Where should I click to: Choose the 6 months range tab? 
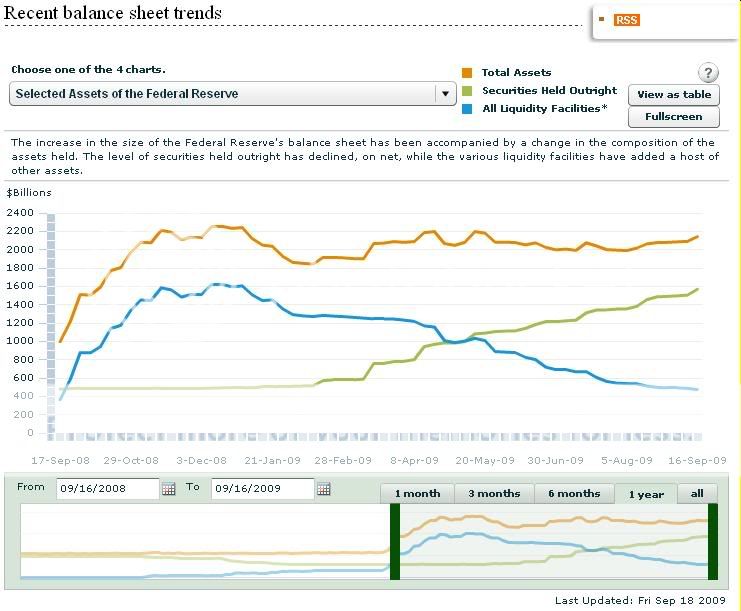pyautogui.click(x=574, y=494)
